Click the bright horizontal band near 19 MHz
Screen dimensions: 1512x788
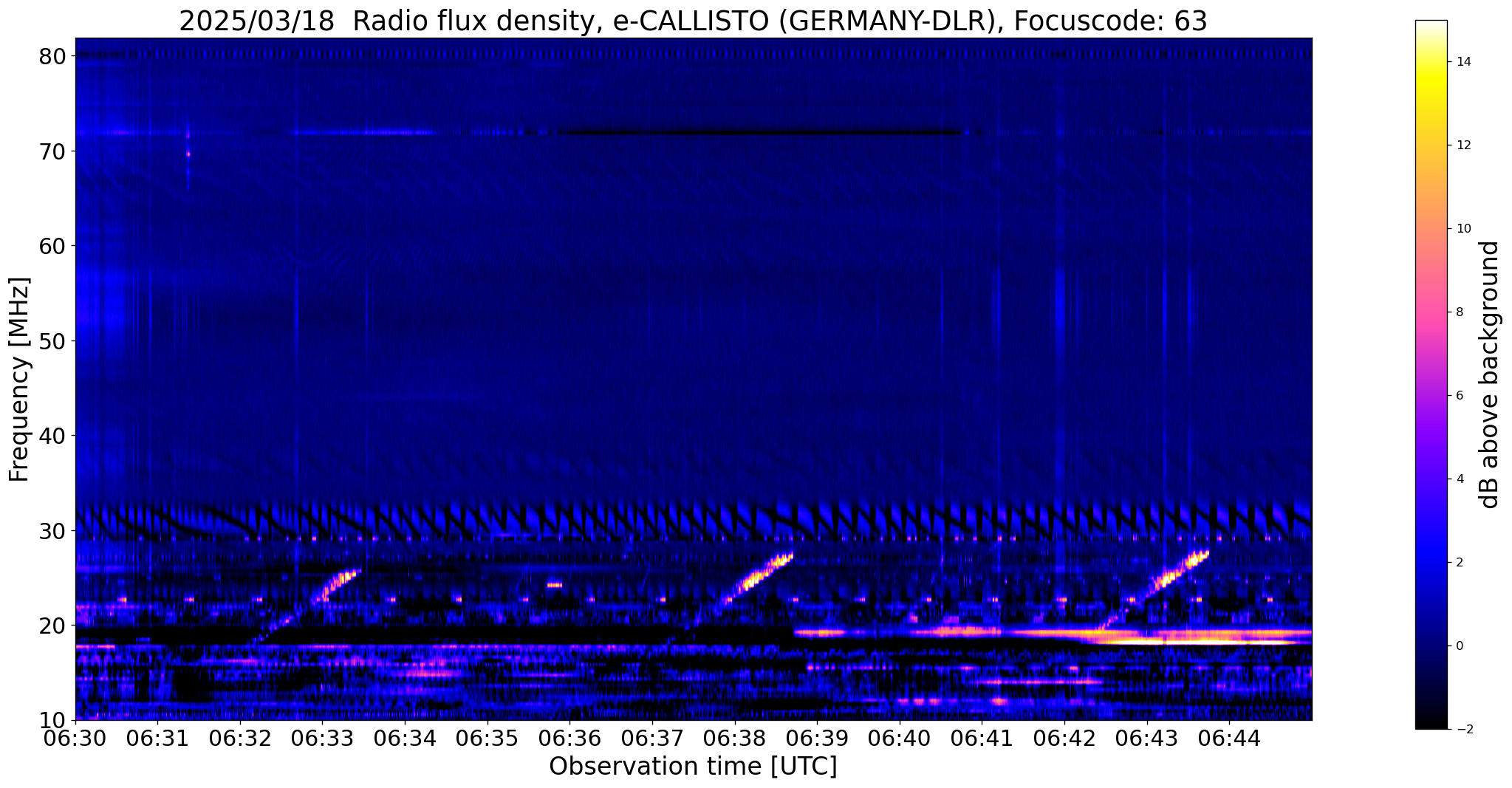(1053, 634)
